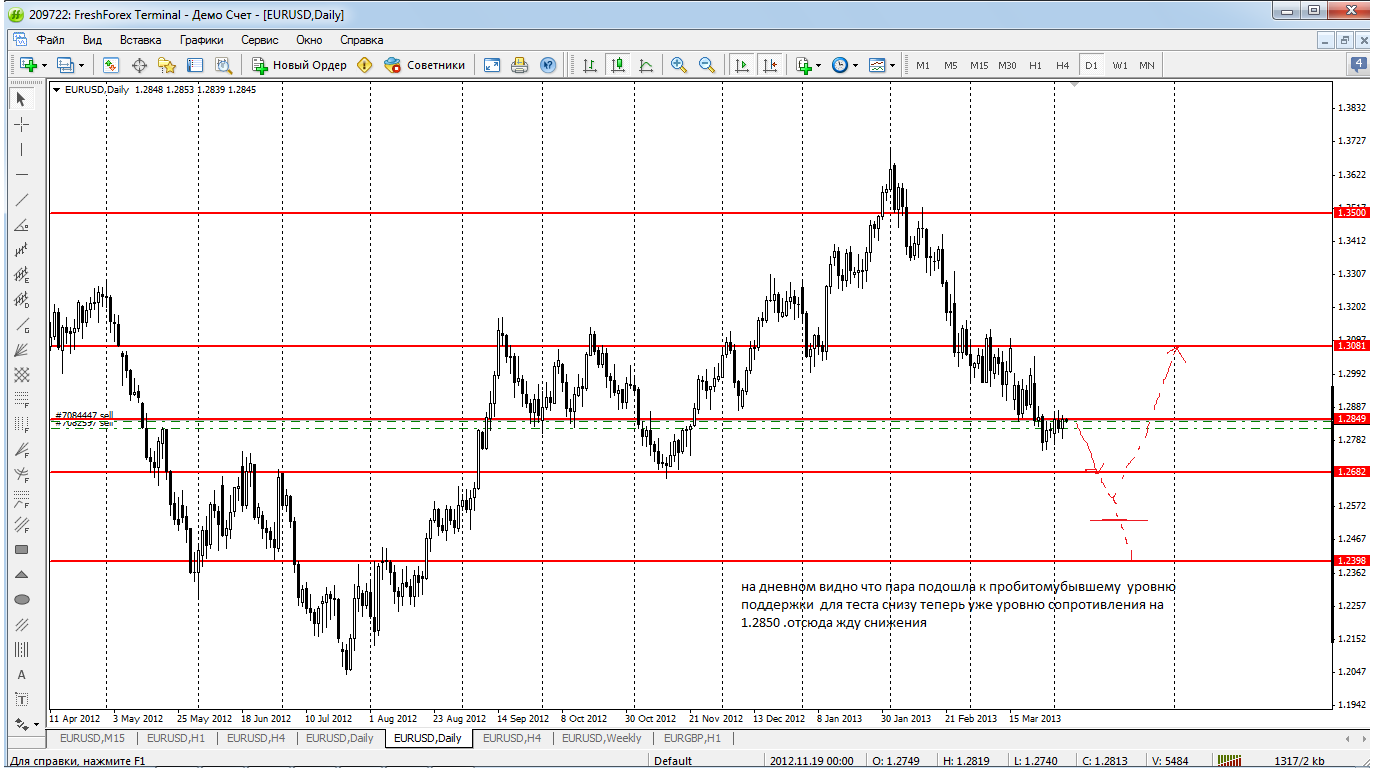Expand the Templates dropdown arrow
1382x778 pixels.
(x=892, y=66)
